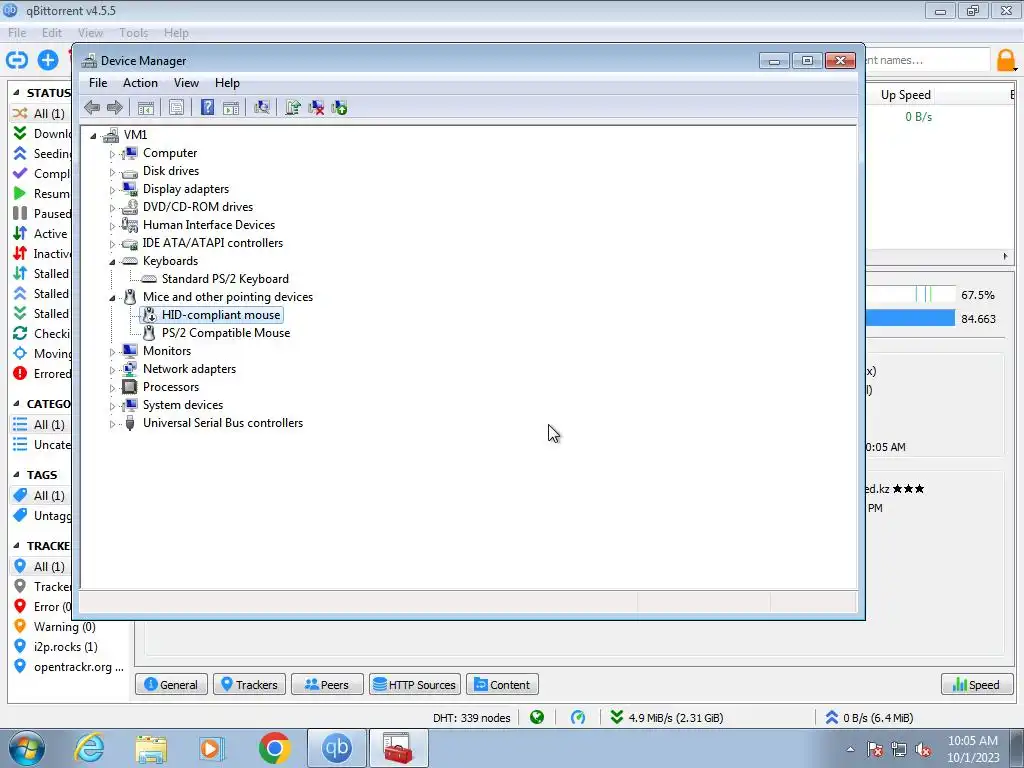Open the Device Manager View menu

(x=186, y=83)
